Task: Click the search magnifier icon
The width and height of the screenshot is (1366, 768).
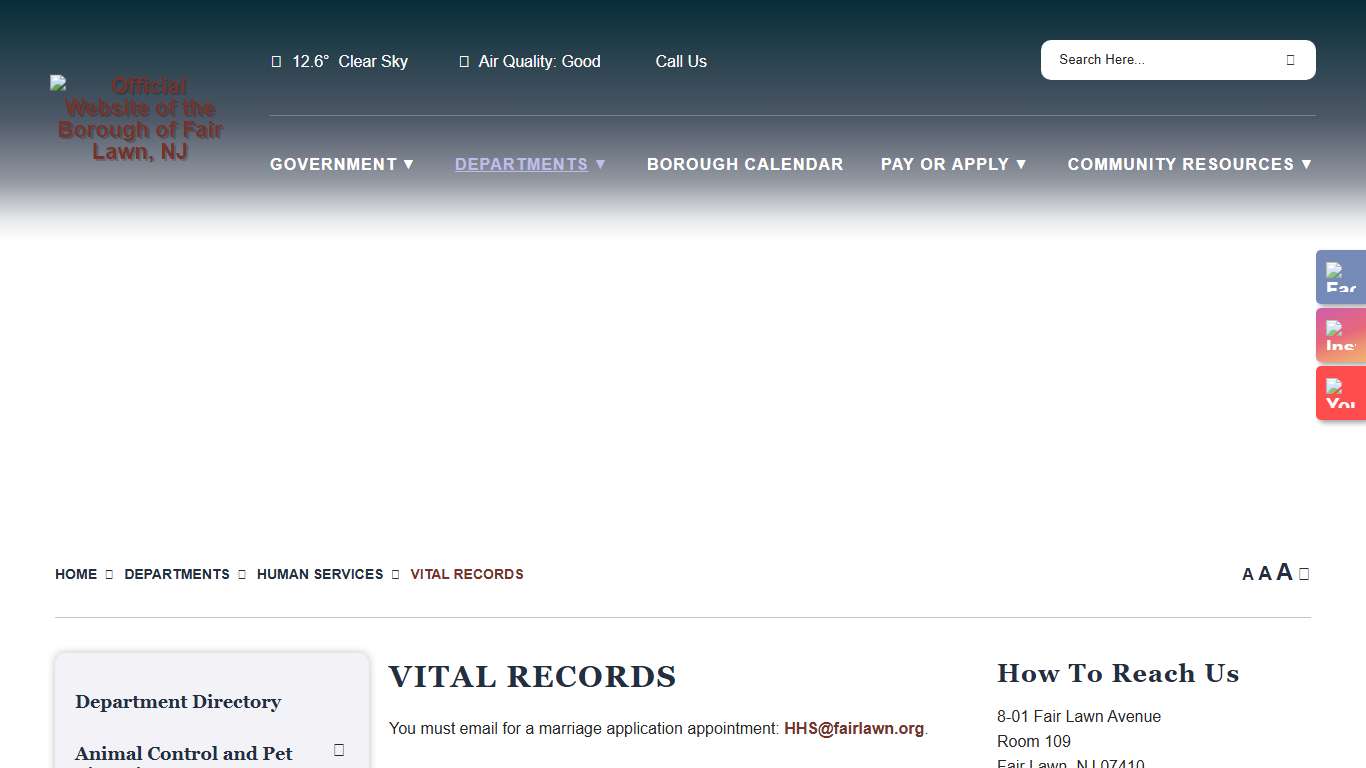Action: pyautogui.click(x=1291, y=60)
